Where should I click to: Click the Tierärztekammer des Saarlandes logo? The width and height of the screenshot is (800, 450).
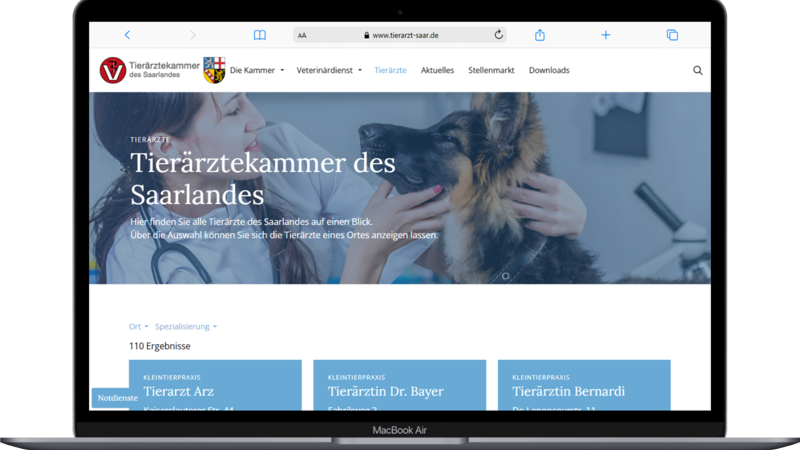coord(149,71)
